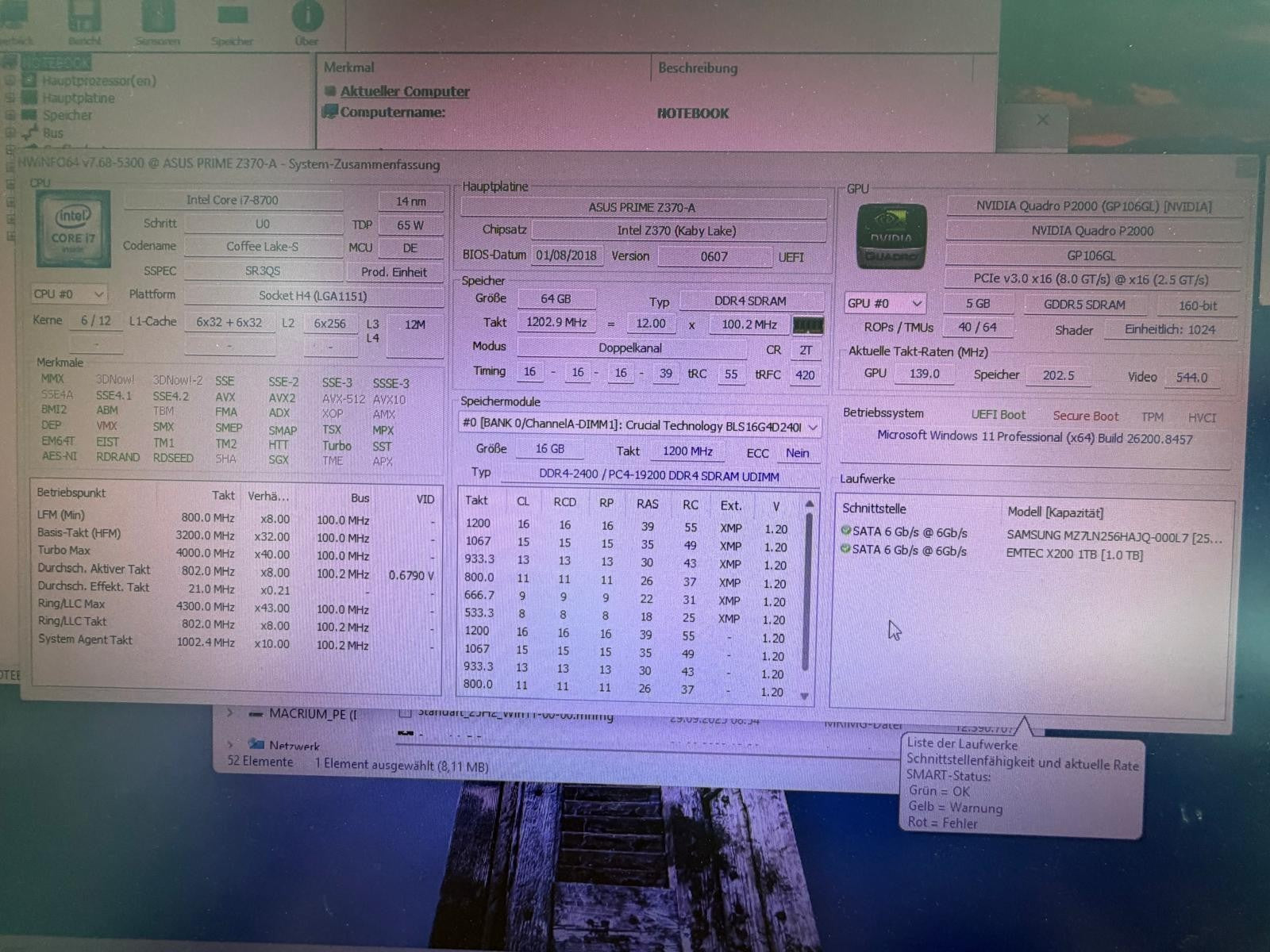
Task: Expand the Speicher tree node
Action: 10,115
